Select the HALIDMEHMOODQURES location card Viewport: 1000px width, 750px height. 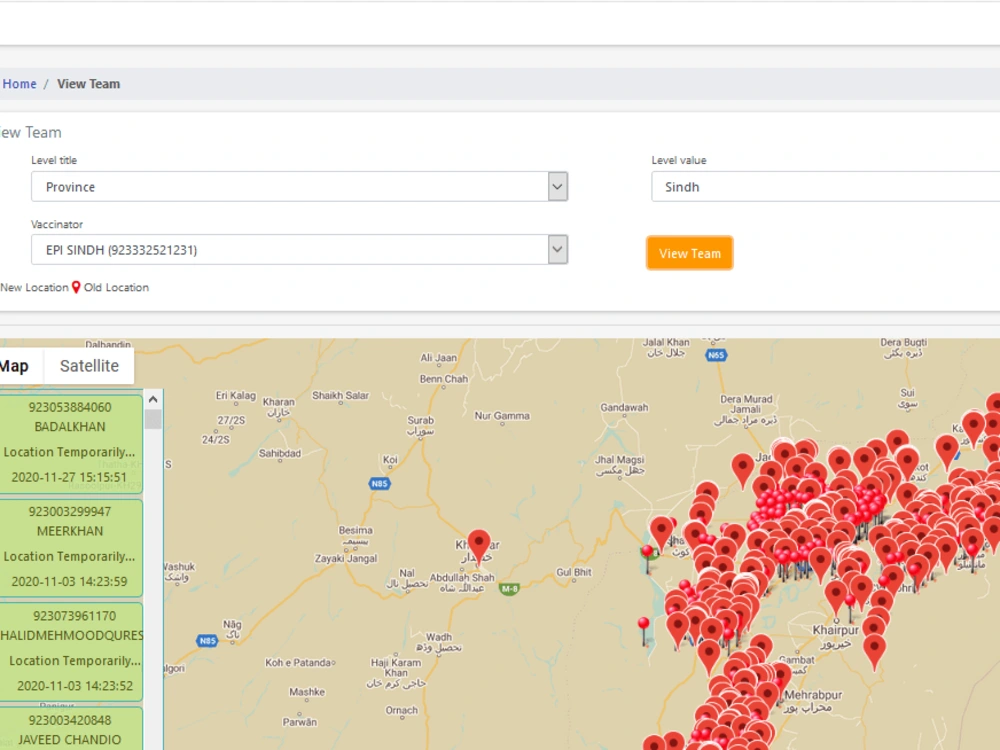[x=71, y=651]
